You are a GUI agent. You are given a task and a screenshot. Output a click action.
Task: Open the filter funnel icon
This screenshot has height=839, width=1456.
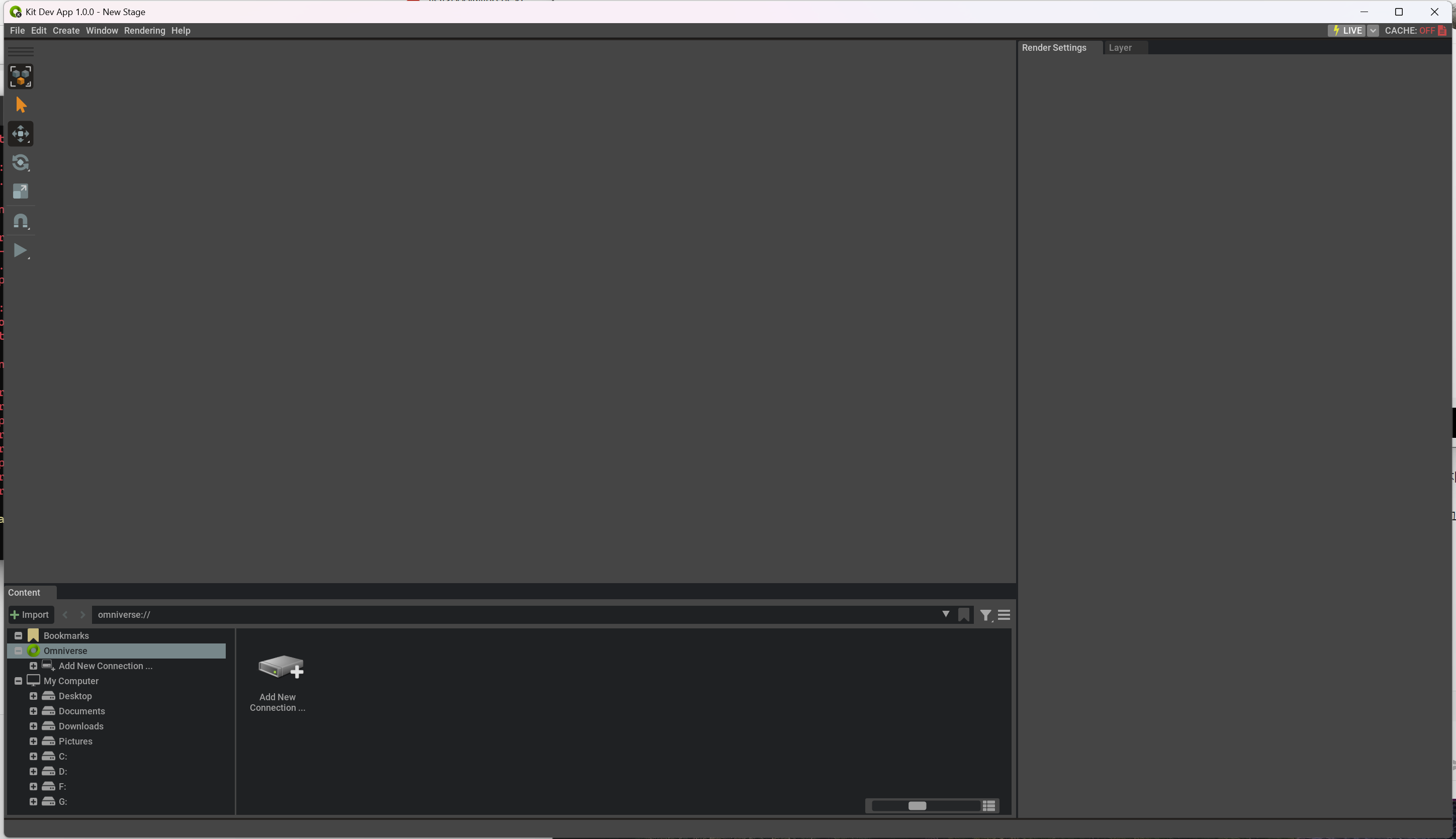click(985, 615)
